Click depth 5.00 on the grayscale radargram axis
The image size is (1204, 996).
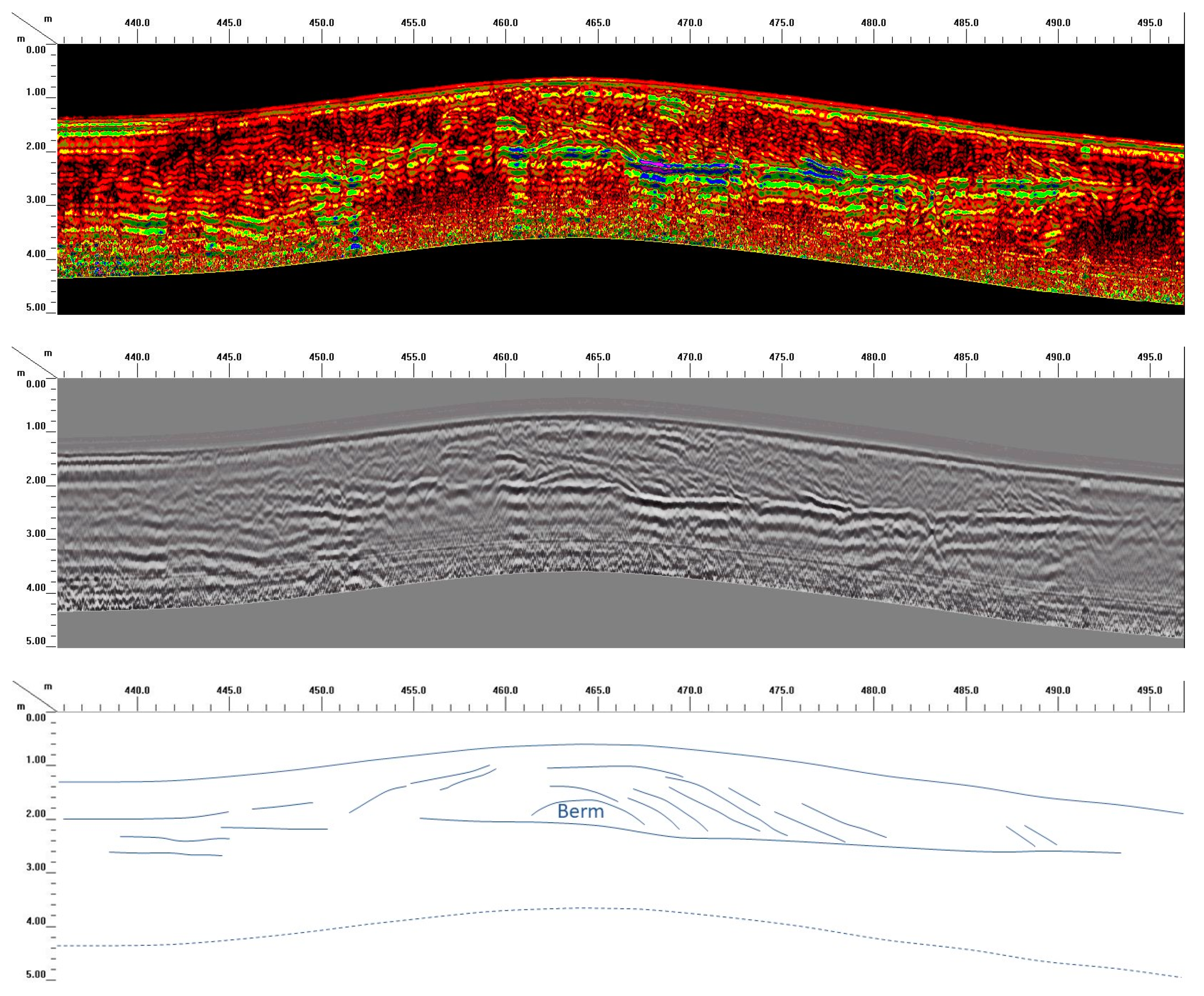pos(36,641)
